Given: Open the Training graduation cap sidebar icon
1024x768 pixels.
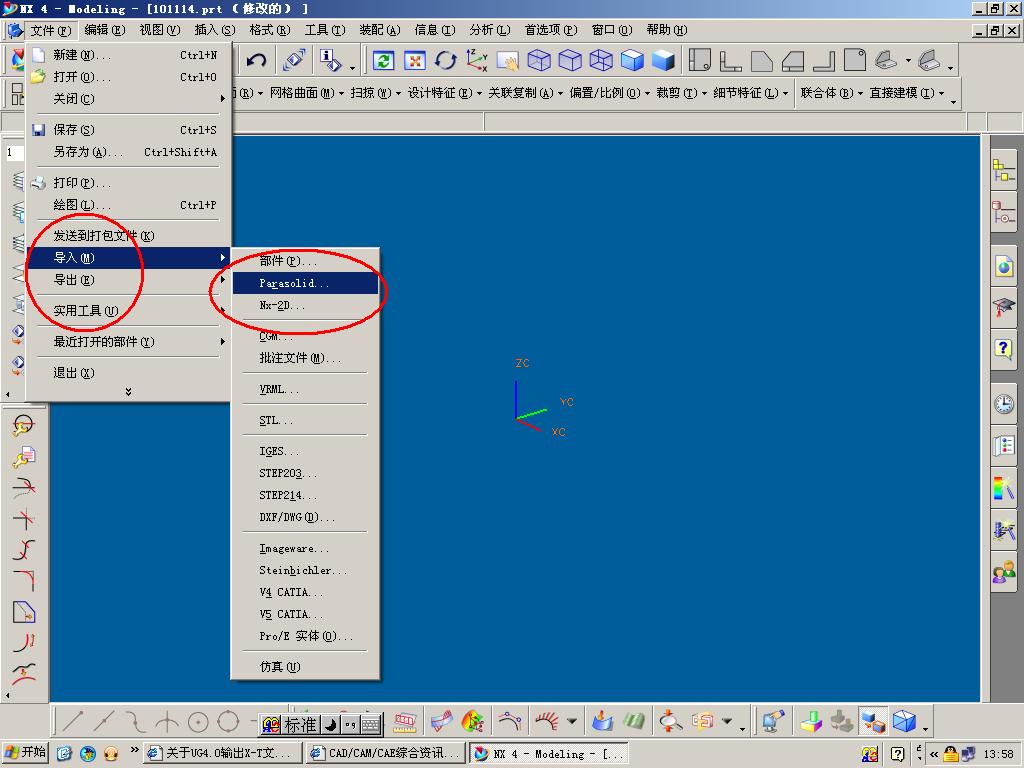Looking at the screenshot, I should coord(1004,308).
